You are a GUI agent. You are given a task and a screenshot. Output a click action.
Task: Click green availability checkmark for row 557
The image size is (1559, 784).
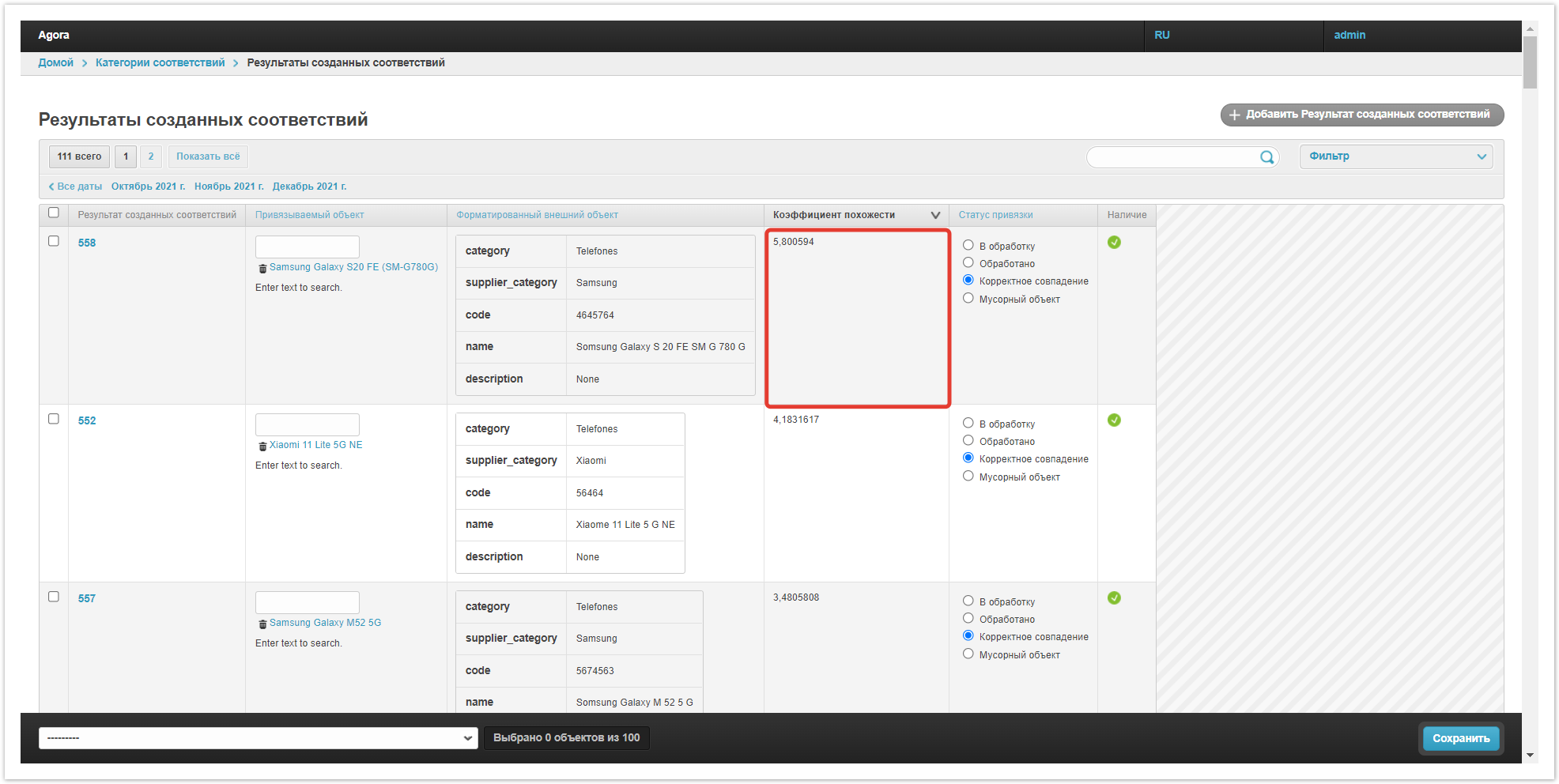pos(1114,598)
